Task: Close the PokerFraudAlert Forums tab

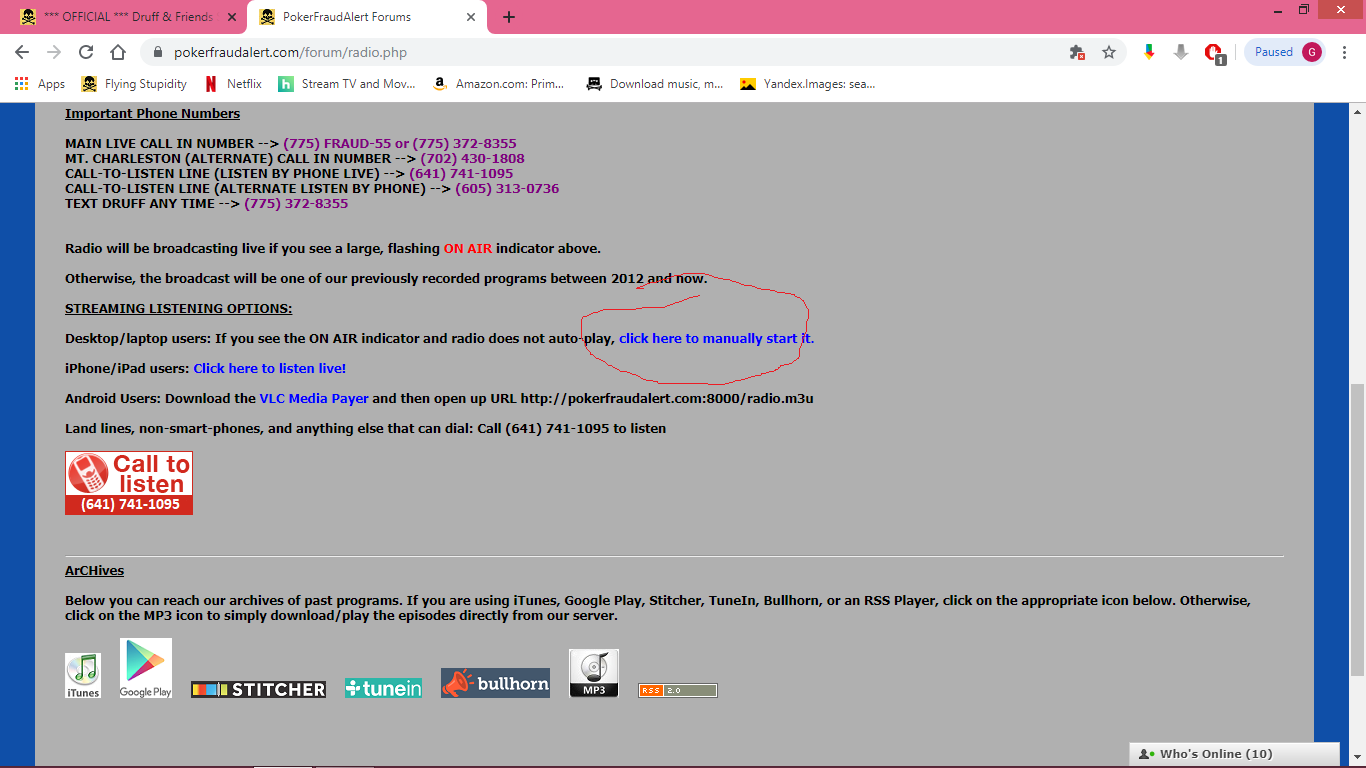Action: [470, 17]
